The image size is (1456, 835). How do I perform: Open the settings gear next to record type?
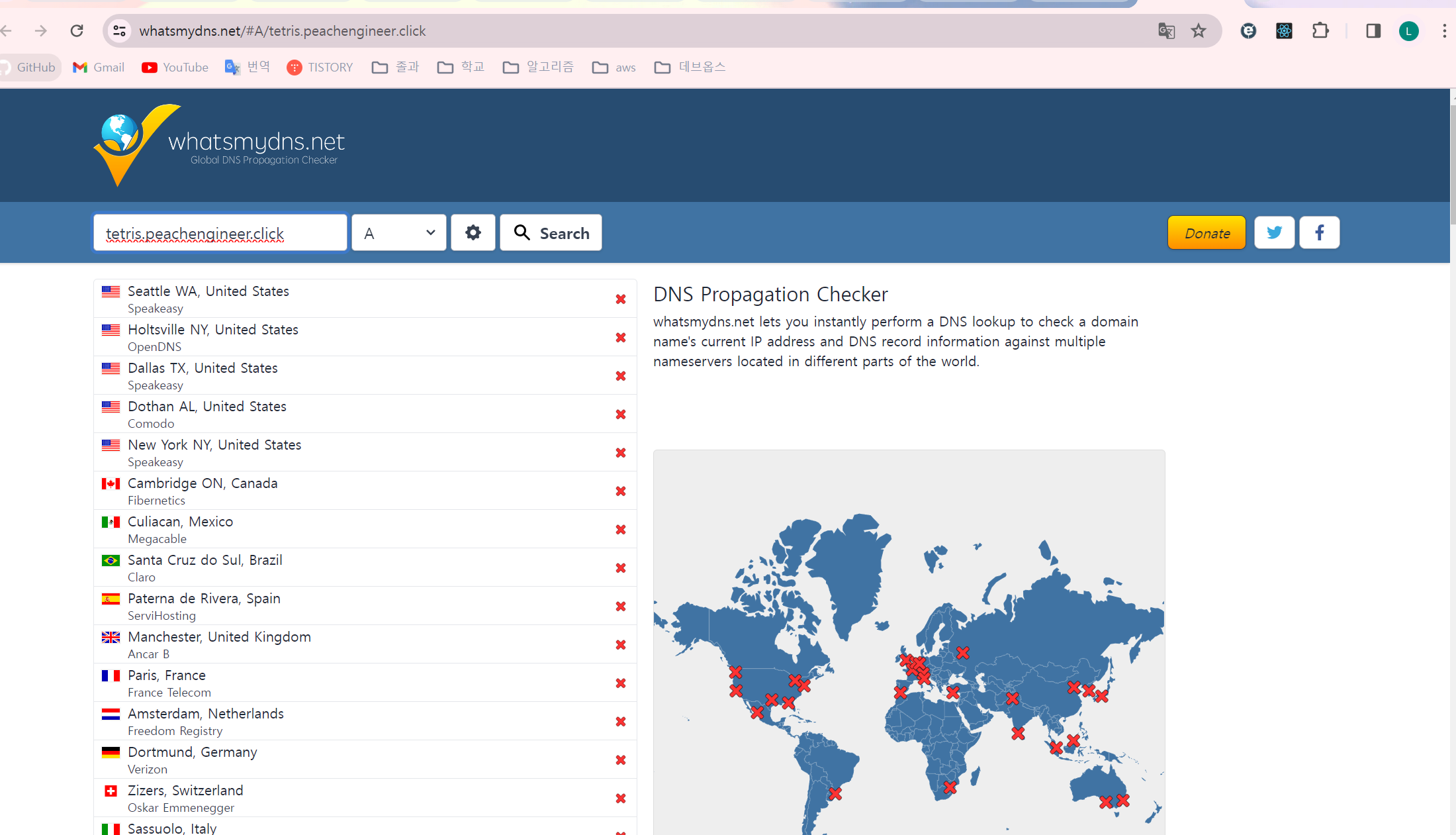pyautogui.click(x=473, y=232)
